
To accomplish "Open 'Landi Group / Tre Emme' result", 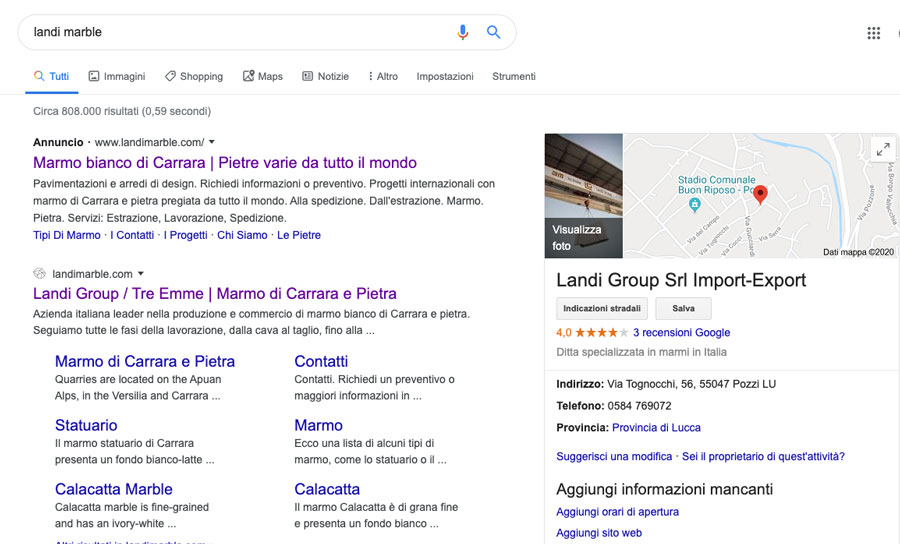I will click(215, 294).
